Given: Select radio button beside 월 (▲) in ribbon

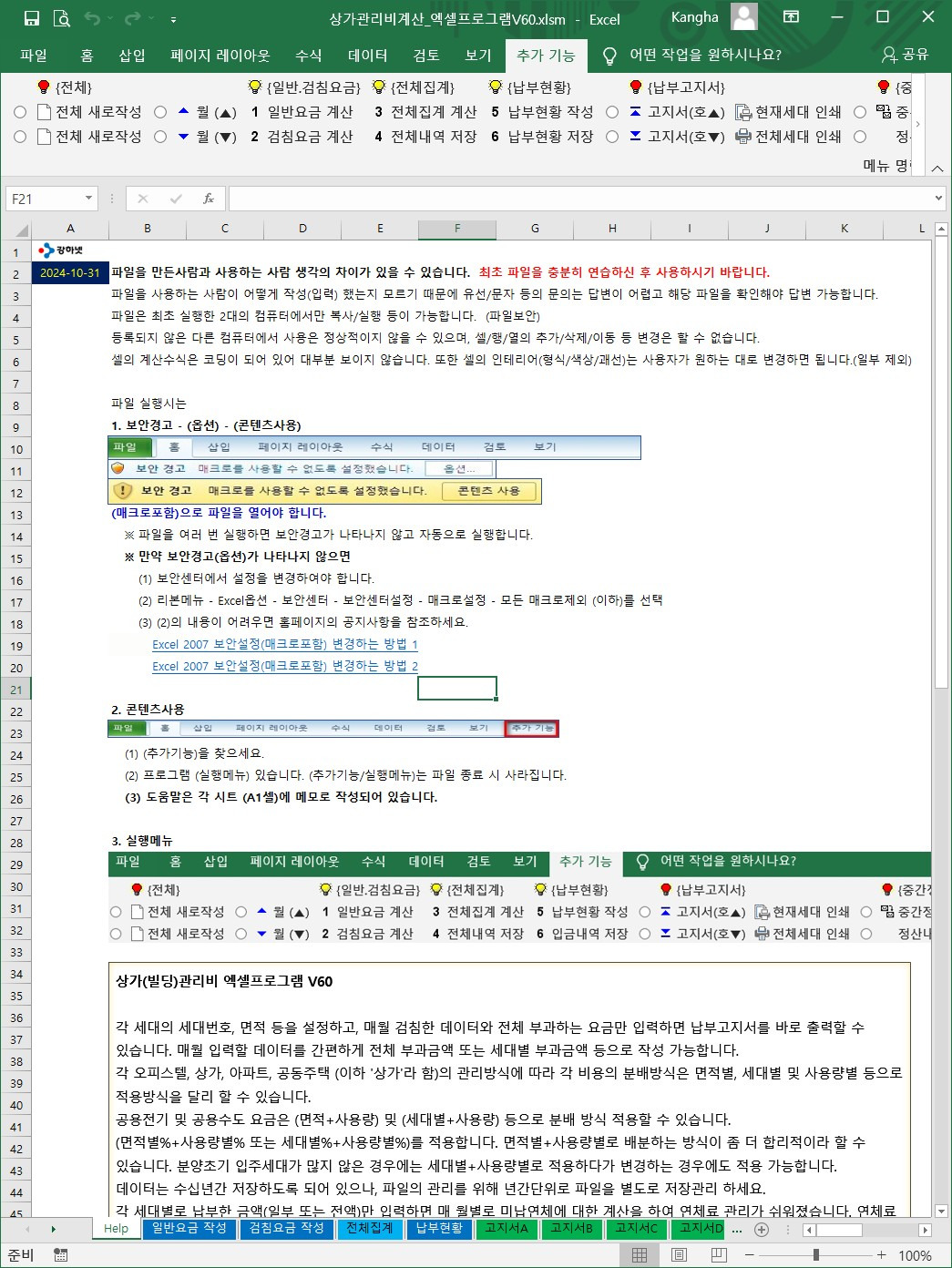Looking at the screenshot, I should coord(160,112).
